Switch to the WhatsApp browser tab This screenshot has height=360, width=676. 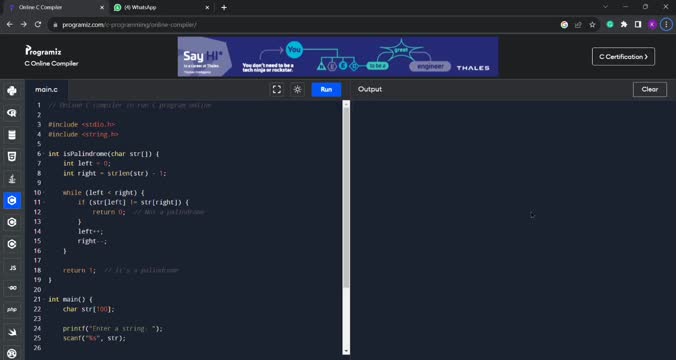[161, 7]
